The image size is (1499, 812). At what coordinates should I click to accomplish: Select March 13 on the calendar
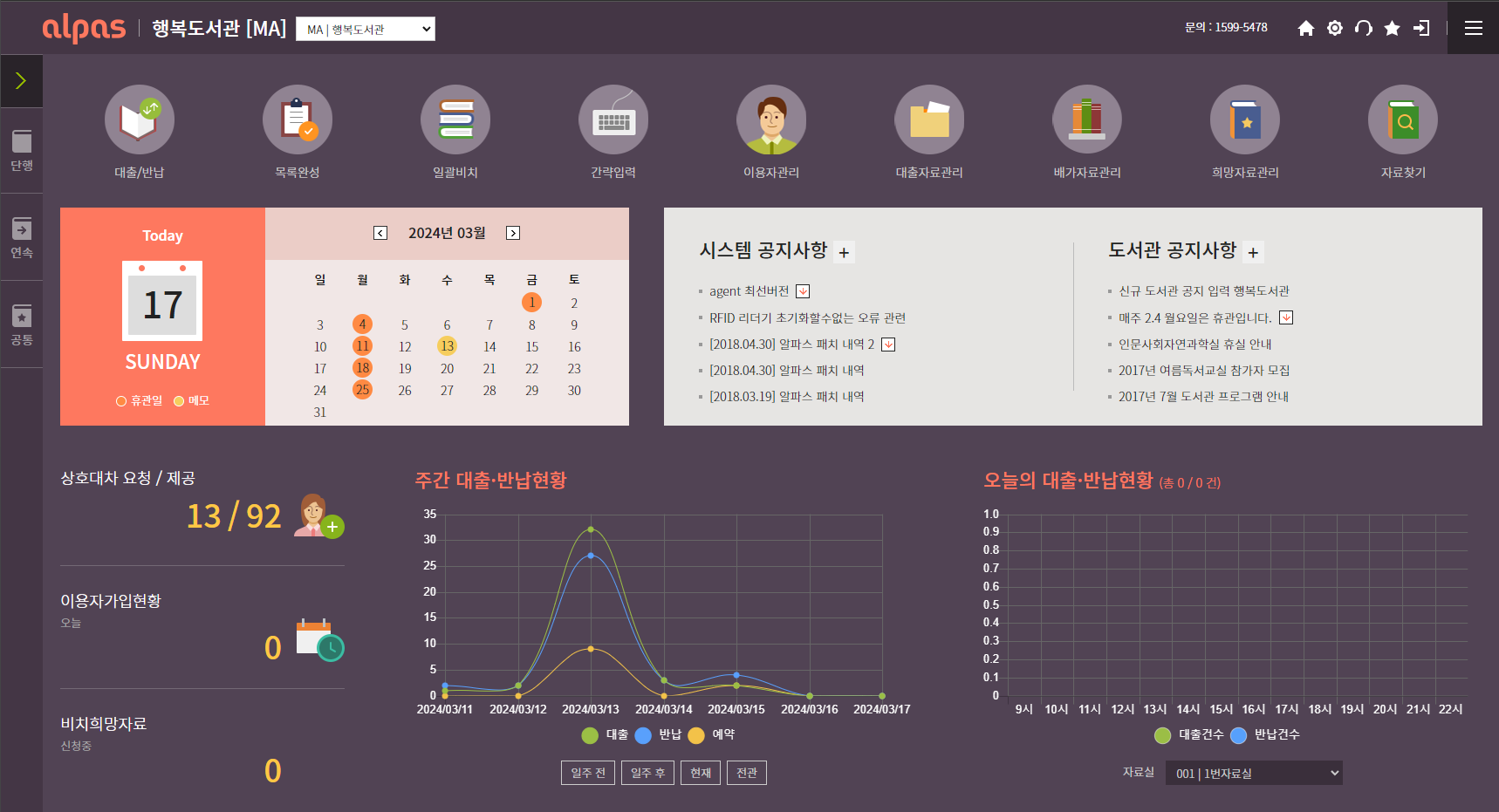(x=447, y=346)
